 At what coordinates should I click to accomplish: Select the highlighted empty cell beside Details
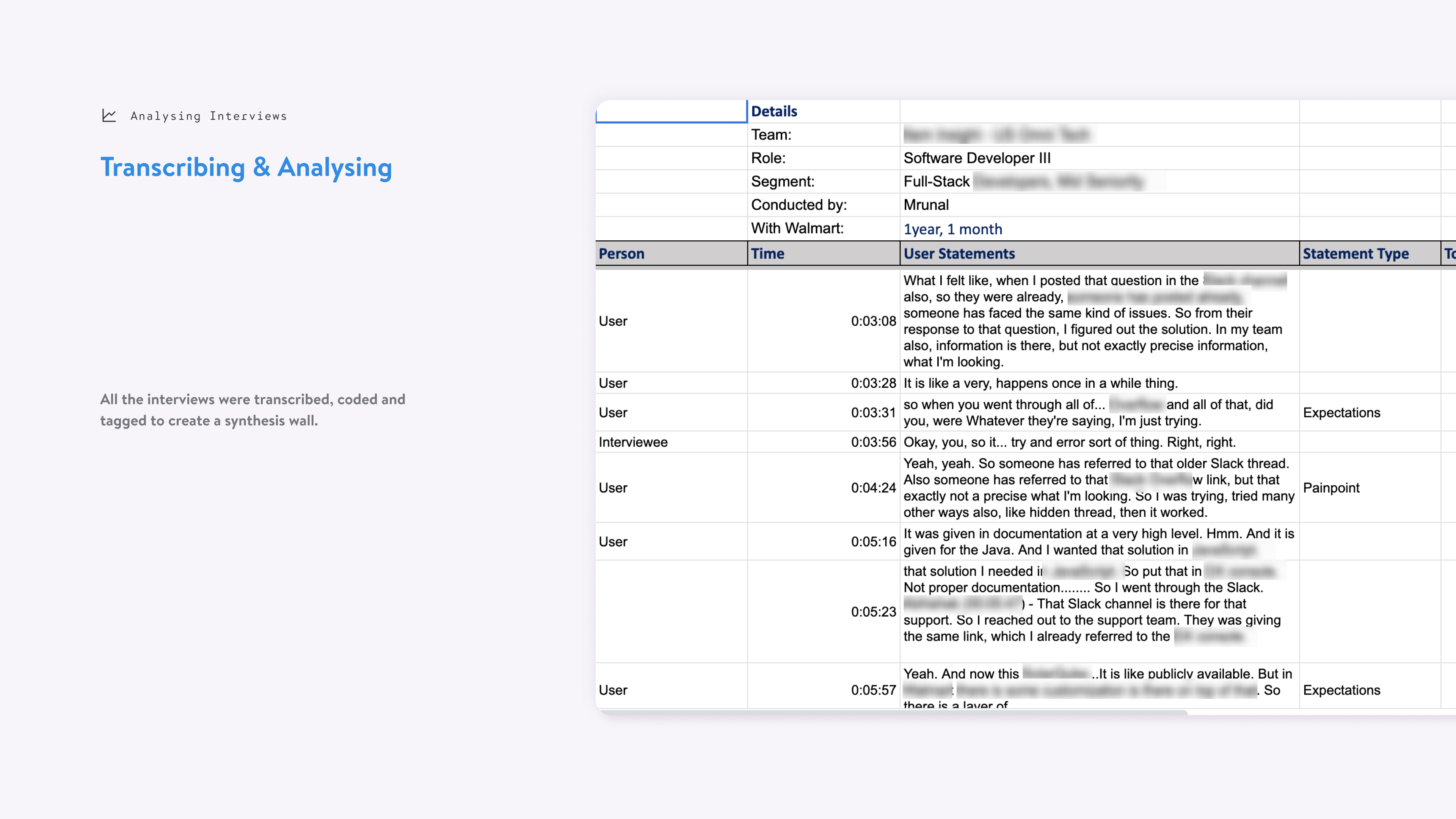(x=672, y=111)
